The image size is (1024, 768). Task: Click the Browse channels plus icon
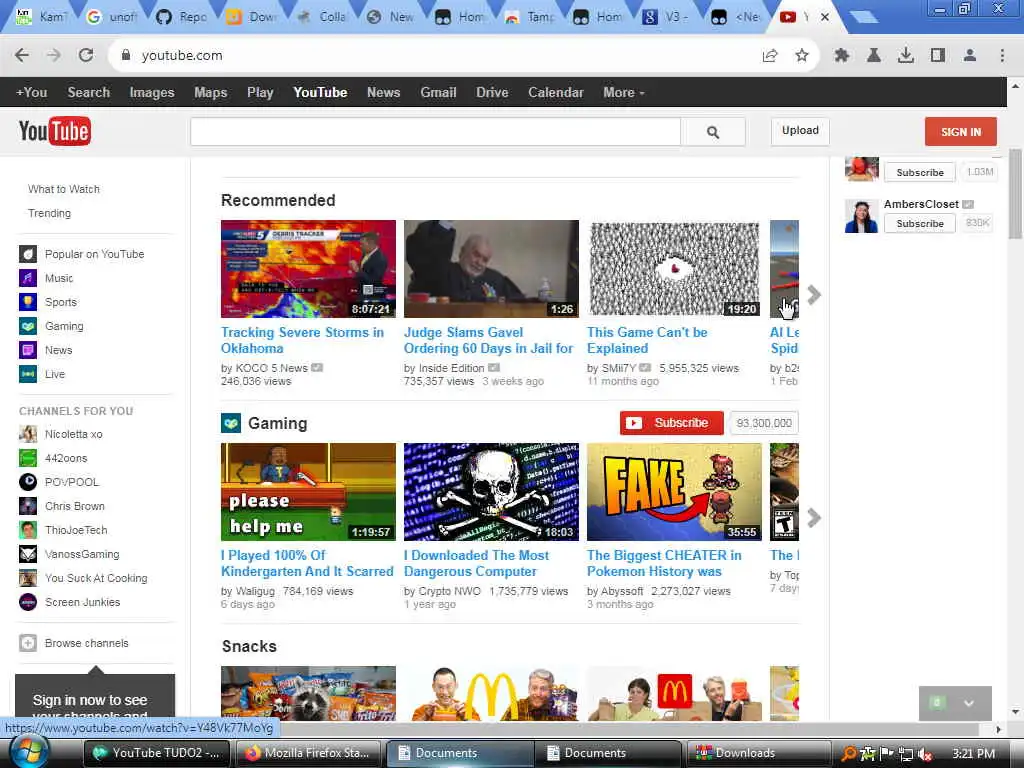pos(28,643)
